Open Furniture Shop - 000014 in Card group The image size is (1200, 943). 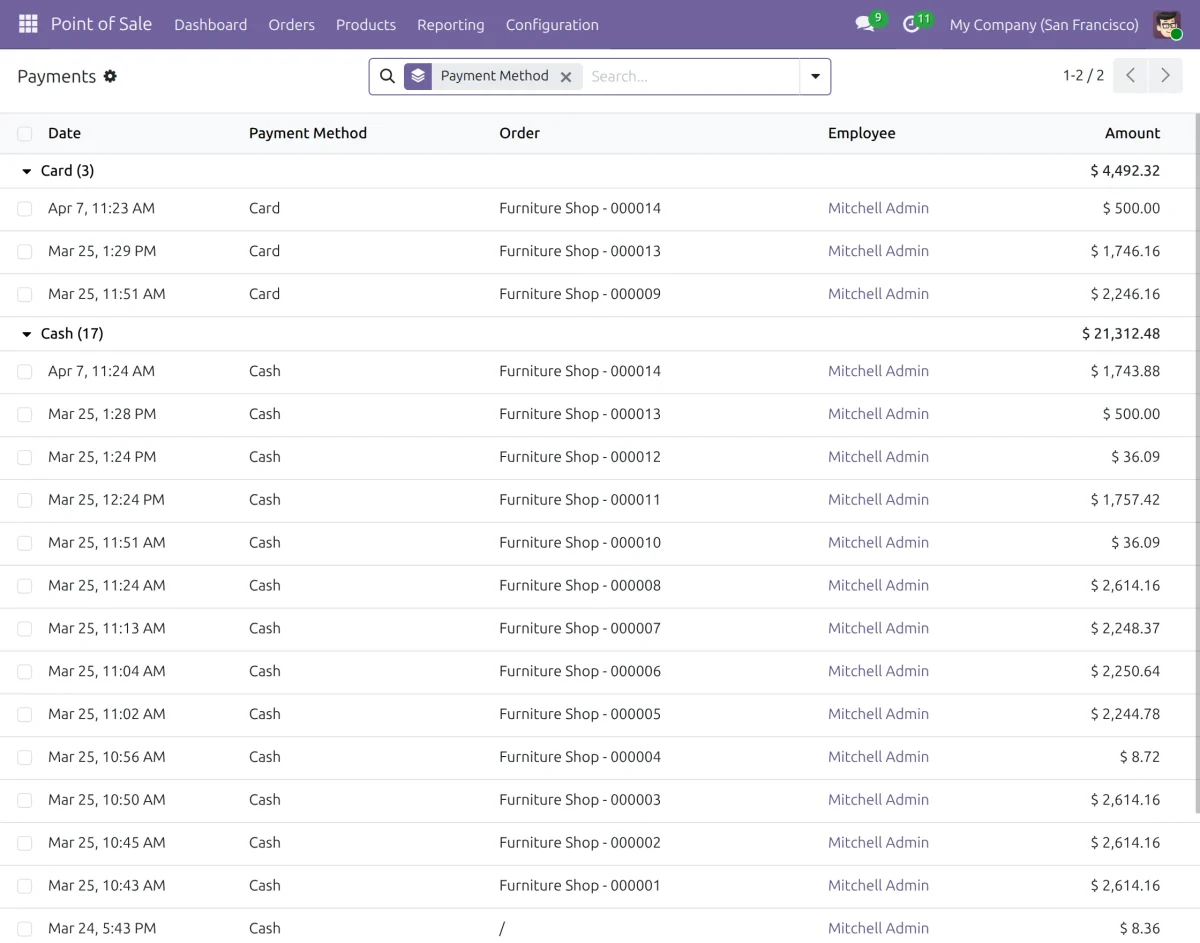click(x=580, y=208)
